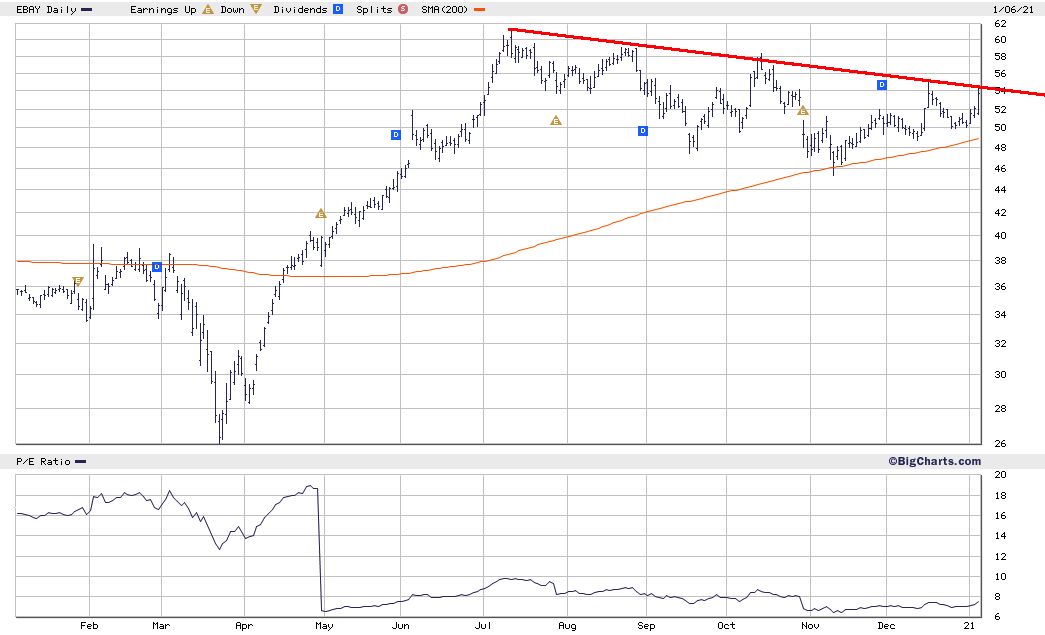Click the Splits legend text
Screen dimensions: 1045x635
374,9
